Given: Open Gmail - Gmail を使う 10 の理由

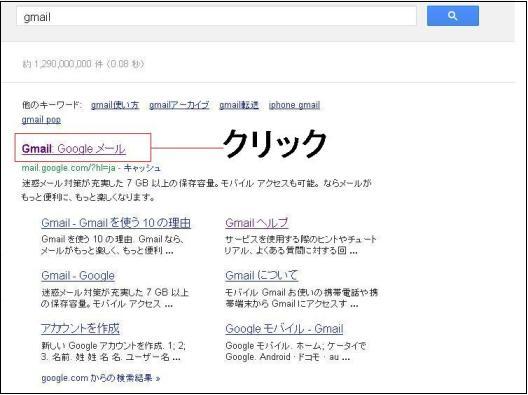Looking at the screenshot, I should 116,223.
